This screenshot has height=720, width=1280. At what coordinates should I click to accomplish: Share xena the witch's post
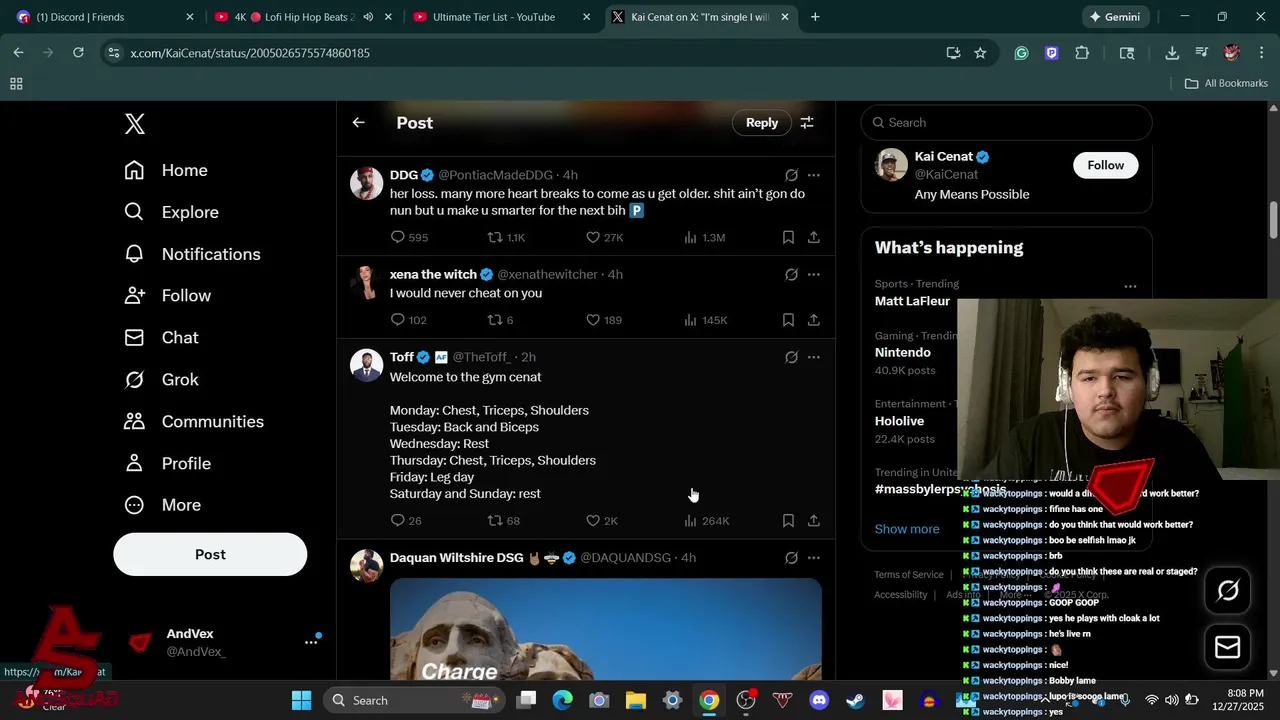coord(814,320)
